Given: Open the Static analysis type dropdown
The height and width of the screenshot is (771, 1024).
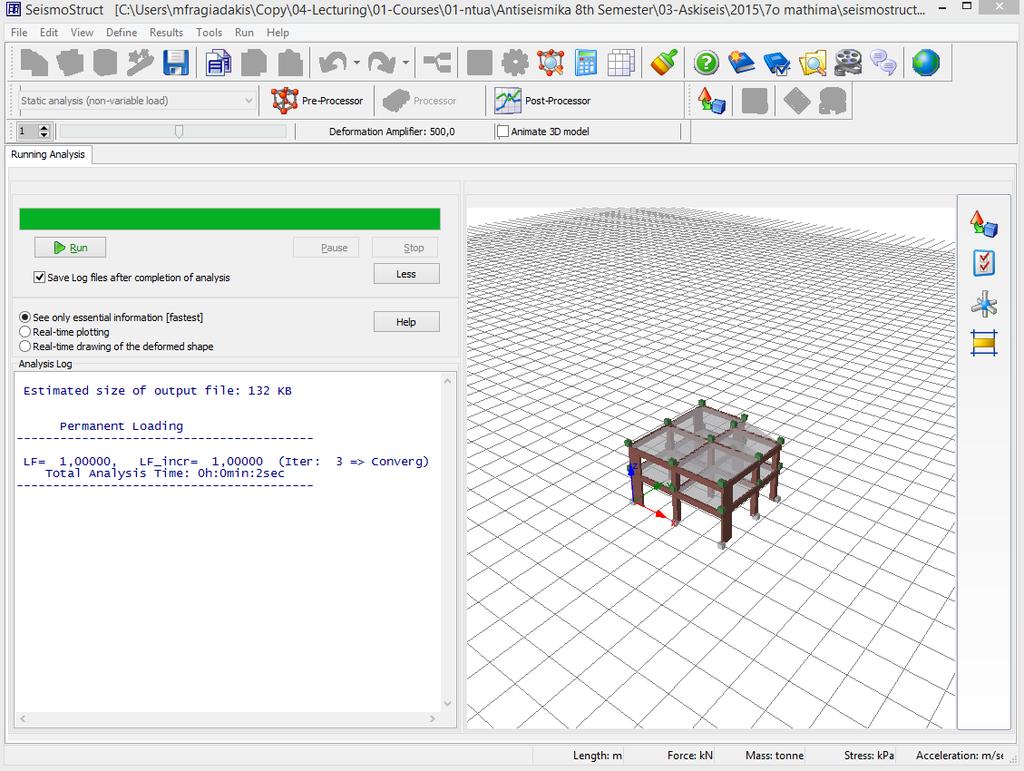Looking at the screenshot, I should (136, 101).
